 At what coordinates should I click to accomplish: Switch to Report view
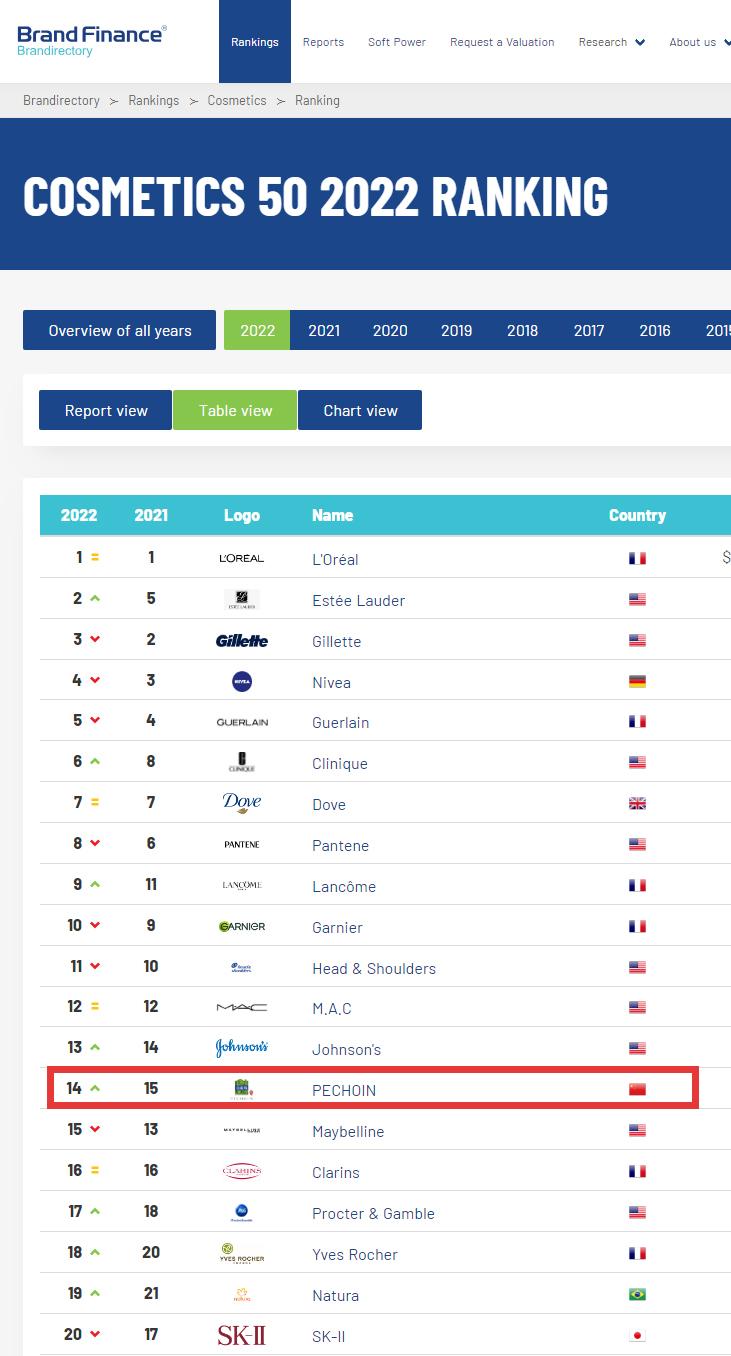[x=106, y=410]
